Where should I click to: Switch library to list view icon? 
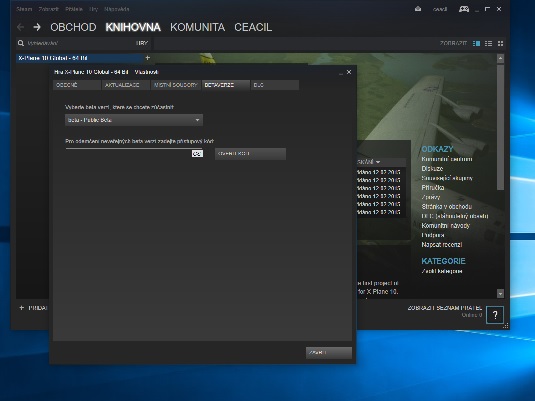(x=488, y=43)
